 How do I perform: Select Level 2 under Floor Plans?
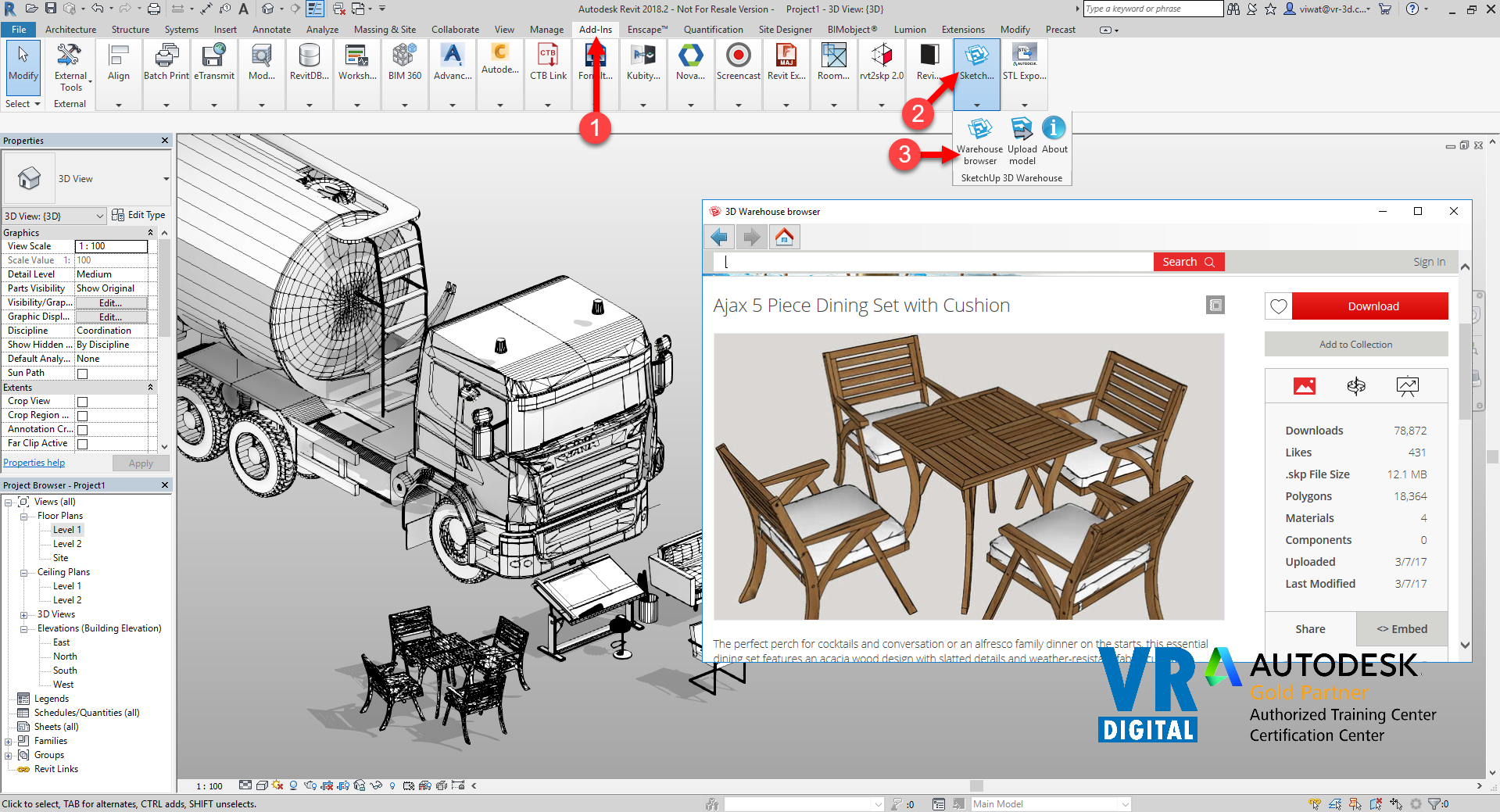[67, 544]
